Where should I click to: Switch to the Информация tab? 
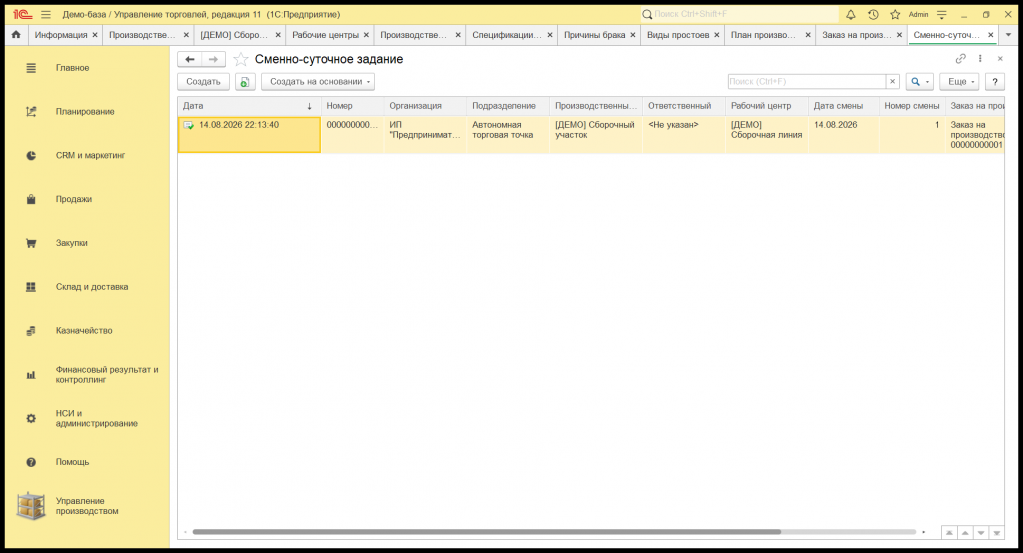click(61, 35)
